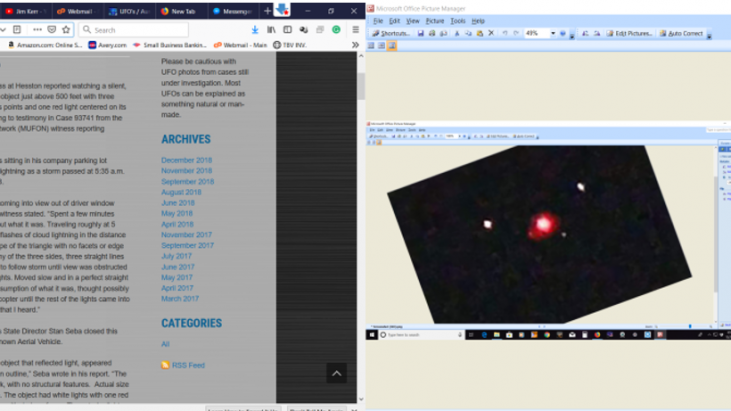Open Firefox Library icon

coord(271,29)
